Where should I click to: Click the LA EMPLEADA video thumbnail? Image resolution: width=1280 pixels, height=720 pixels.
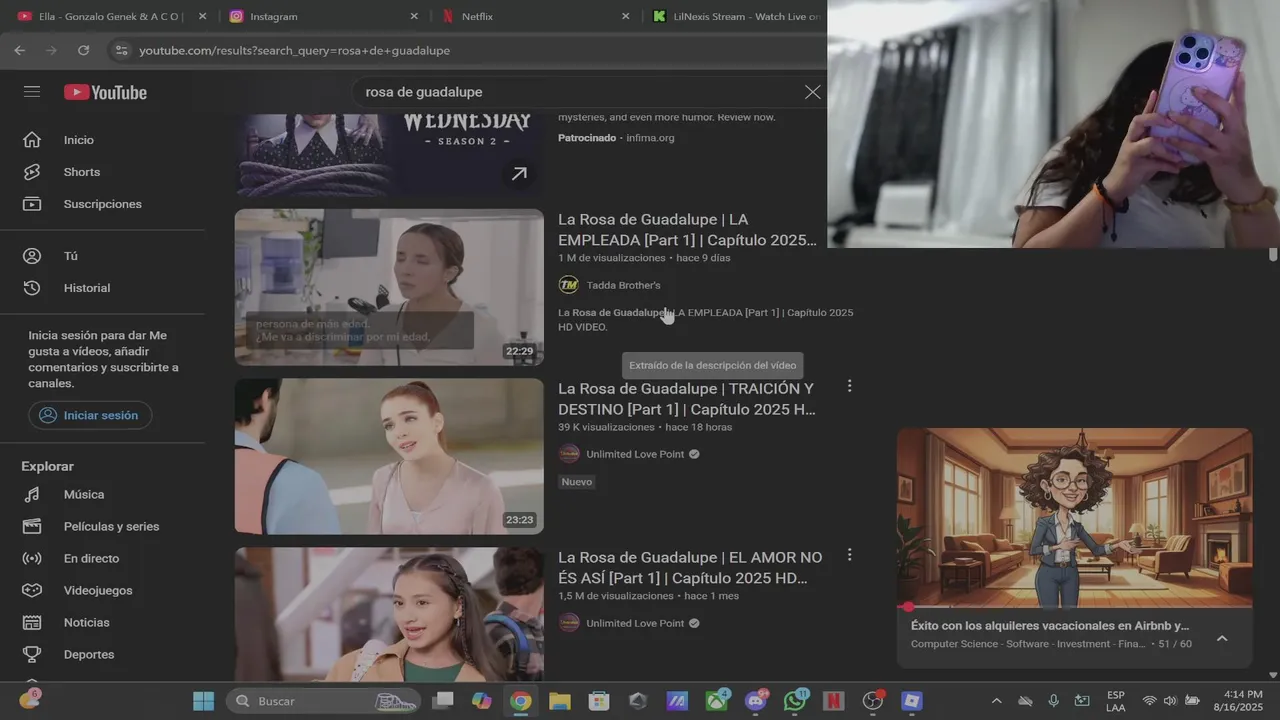pos(389,287)
